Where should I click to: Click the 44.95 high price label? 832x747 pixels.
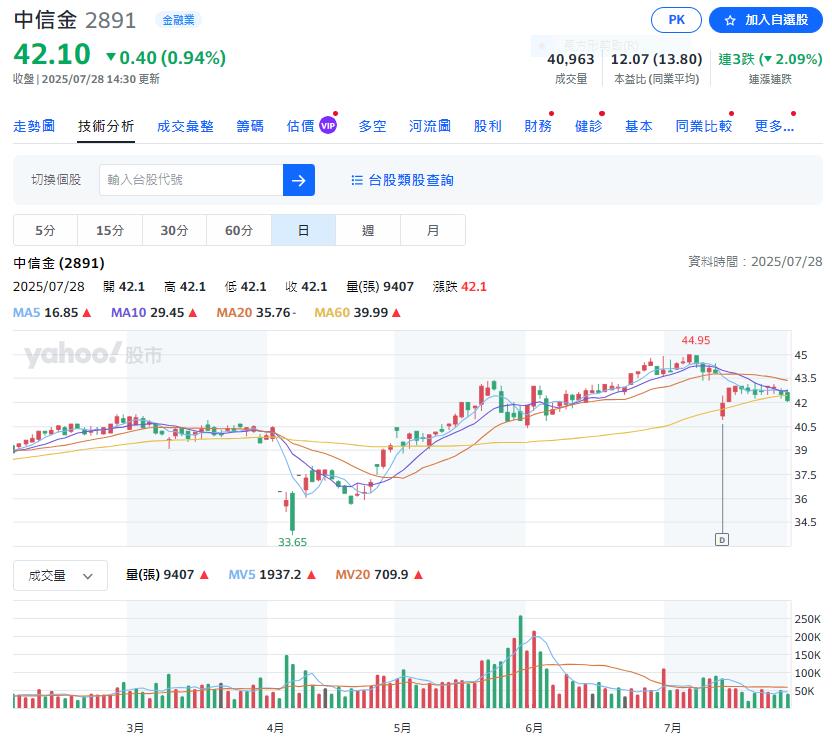click(696, 340)
